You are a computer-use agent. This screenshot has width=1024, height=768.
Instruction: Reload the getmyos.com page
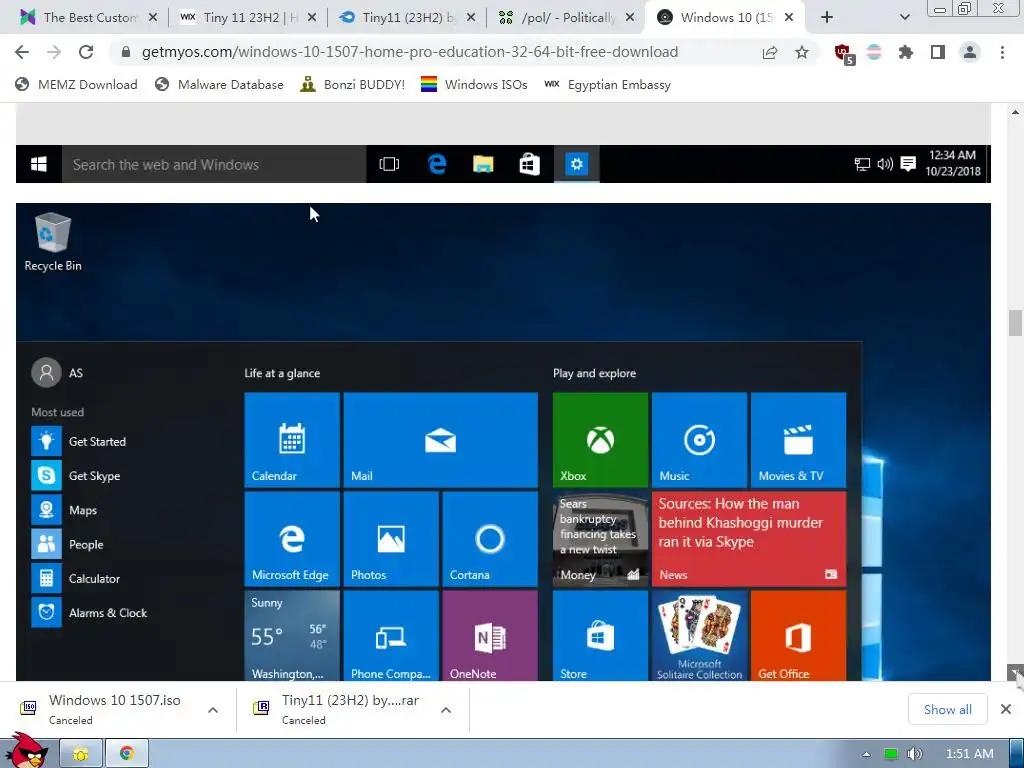pyautogui.click(x=86, y=52)
